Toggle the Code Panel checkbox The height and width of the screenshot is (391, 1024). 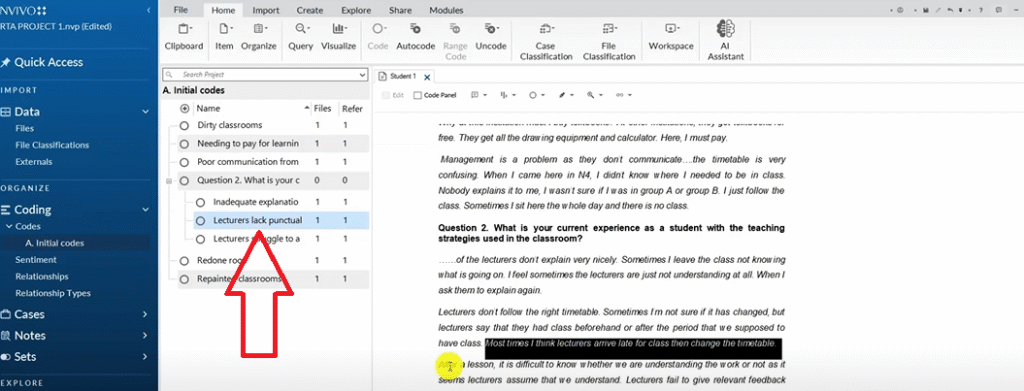click(417, 95)
